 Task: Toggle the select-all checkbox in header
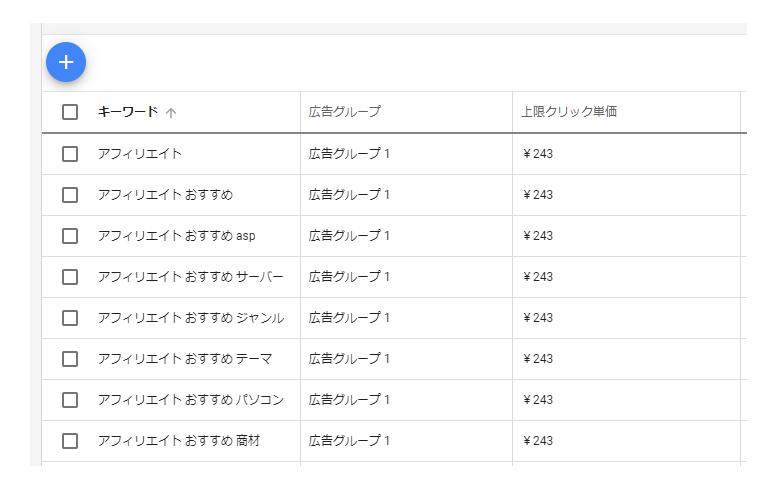click(70, 112)
